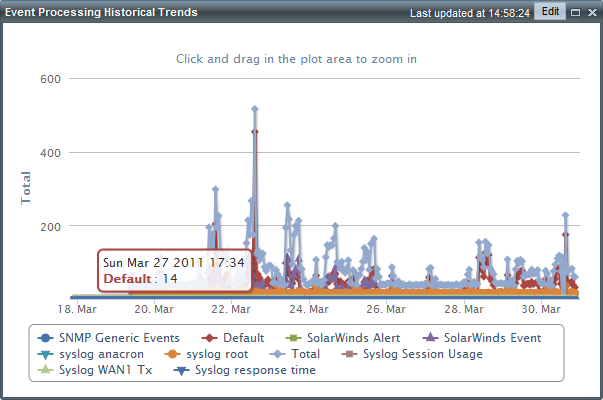Toggle SolarWinds Event series in legend
The image size is (603, 400).
point(481,338)
